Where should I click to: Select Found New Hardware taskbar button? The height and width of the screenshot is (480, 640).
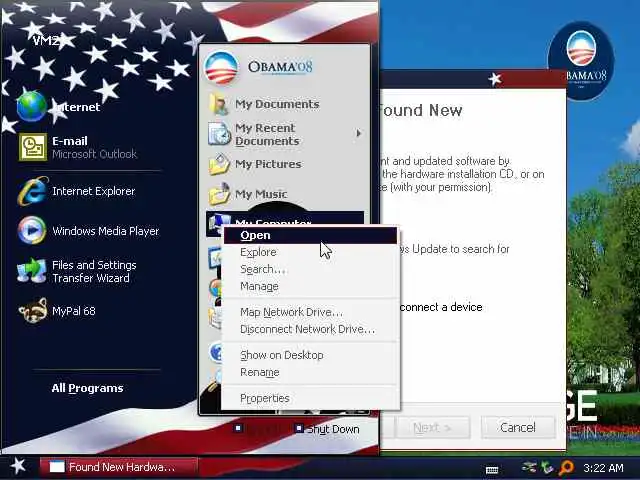pyautogui.click(x=118, y=467)
